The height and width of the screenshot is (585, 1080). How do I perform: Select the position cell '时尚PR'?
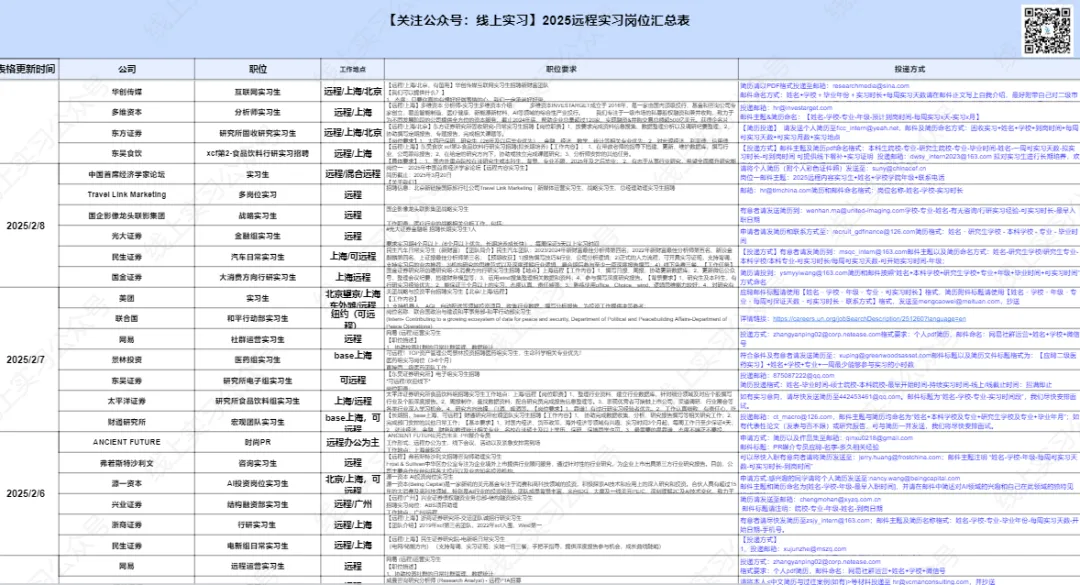tap(258, 442)
